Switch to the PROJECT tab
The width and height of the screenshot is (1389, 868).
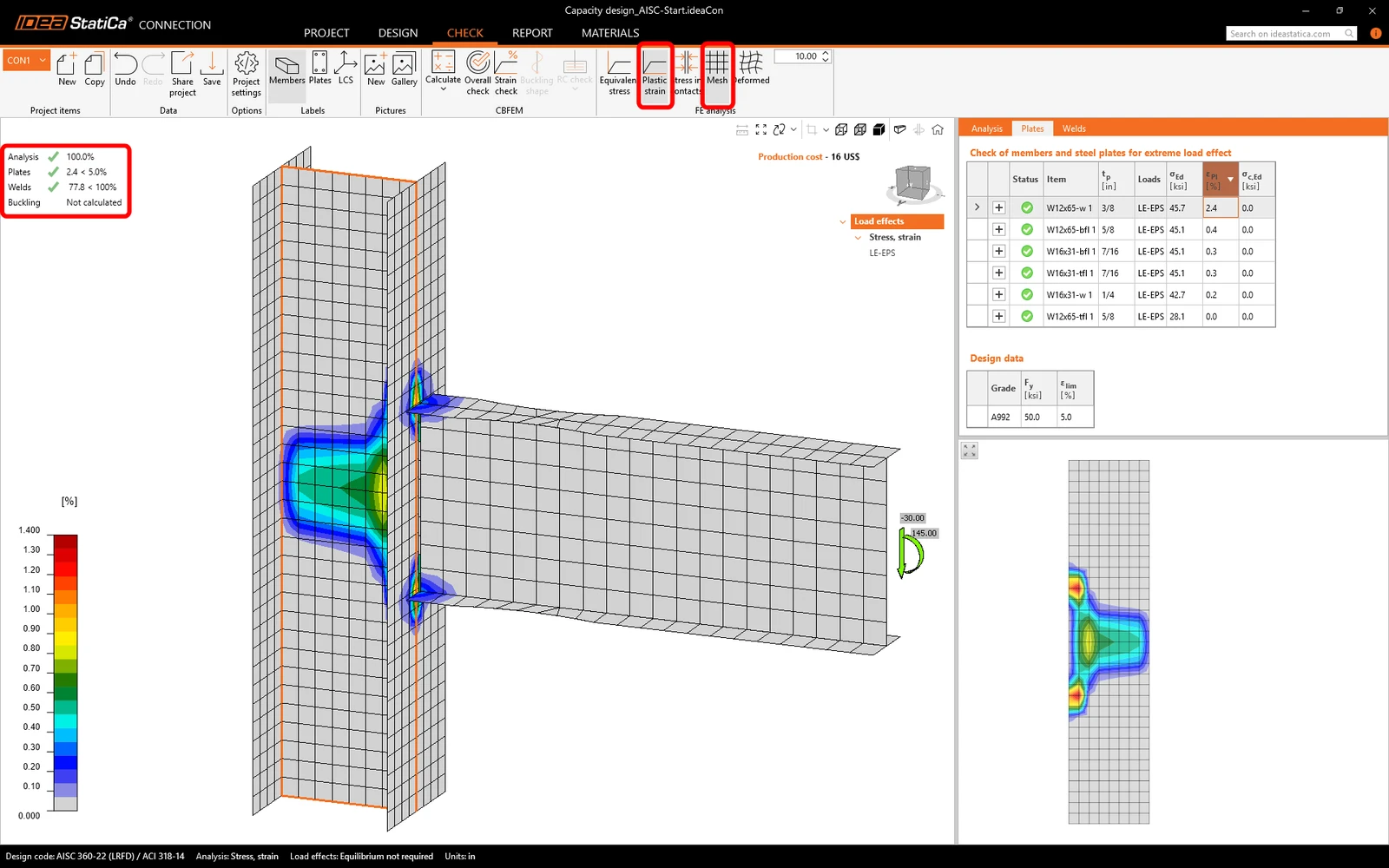coord(326,33)
